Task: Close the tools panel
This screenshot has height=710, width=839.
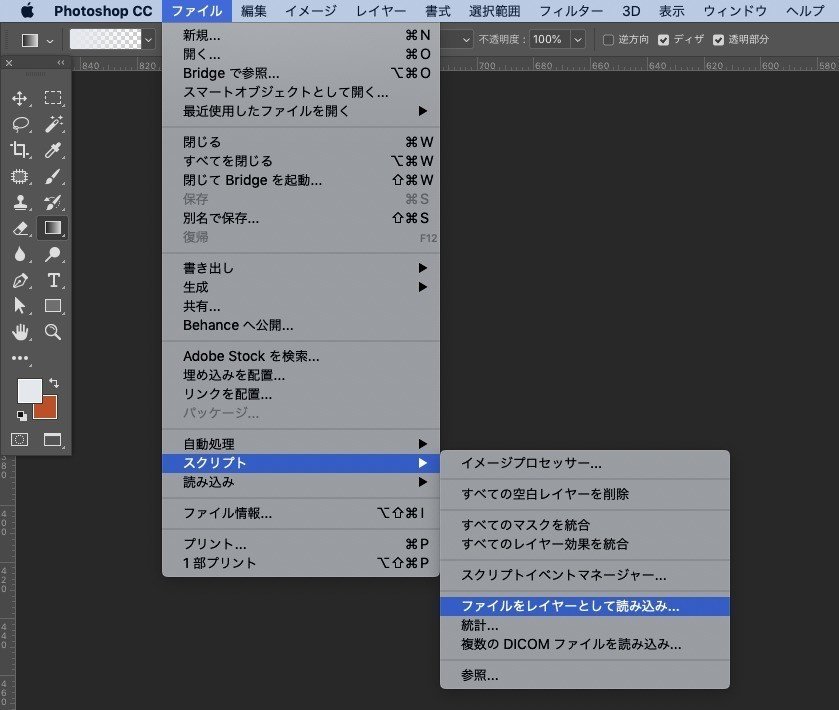Action: click(x=9, y=63)
